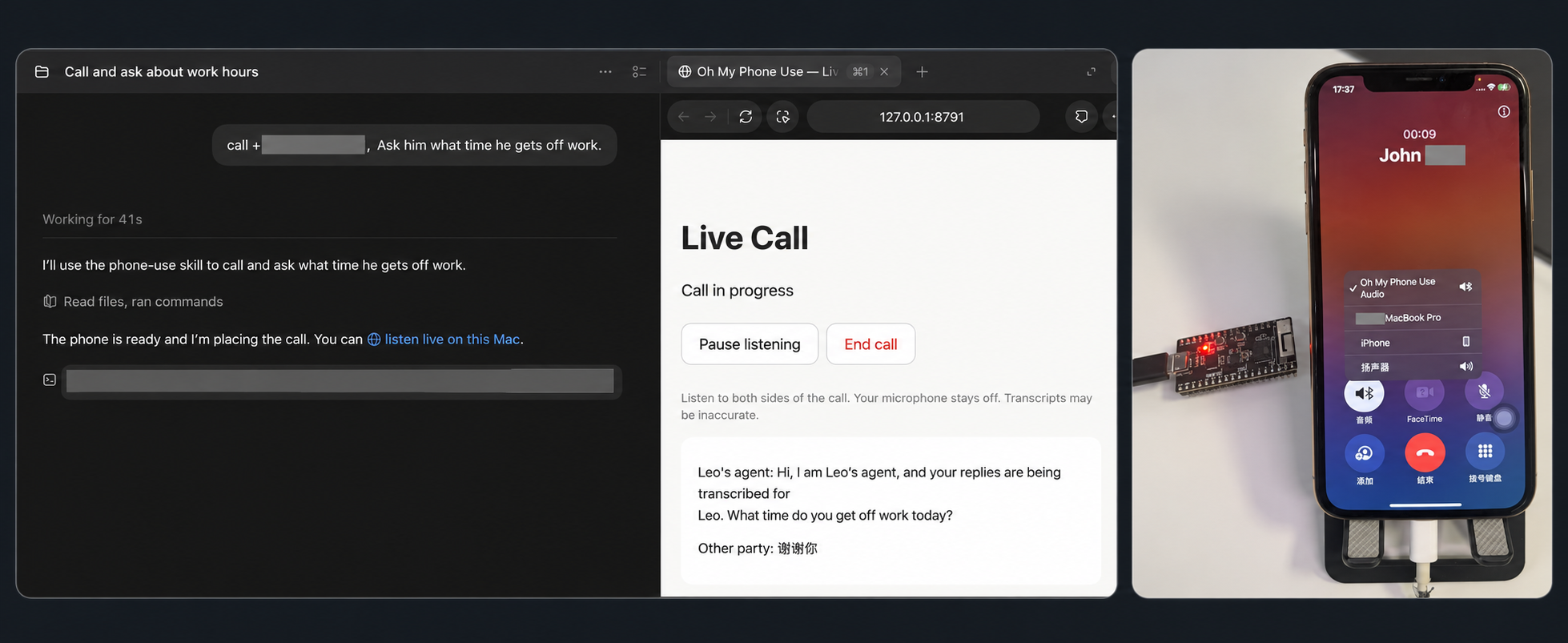Click the Working for 41s status

pos(92,219)
